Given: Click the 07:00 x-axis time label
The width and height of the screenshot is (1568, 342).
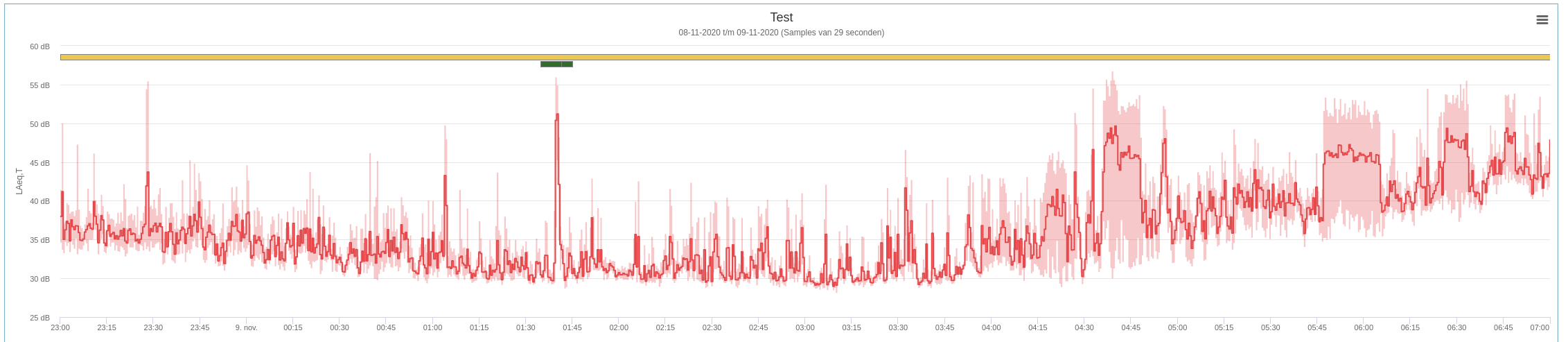Looking at the screenshot, I should pyautogui.click(x=1540, y=327).
